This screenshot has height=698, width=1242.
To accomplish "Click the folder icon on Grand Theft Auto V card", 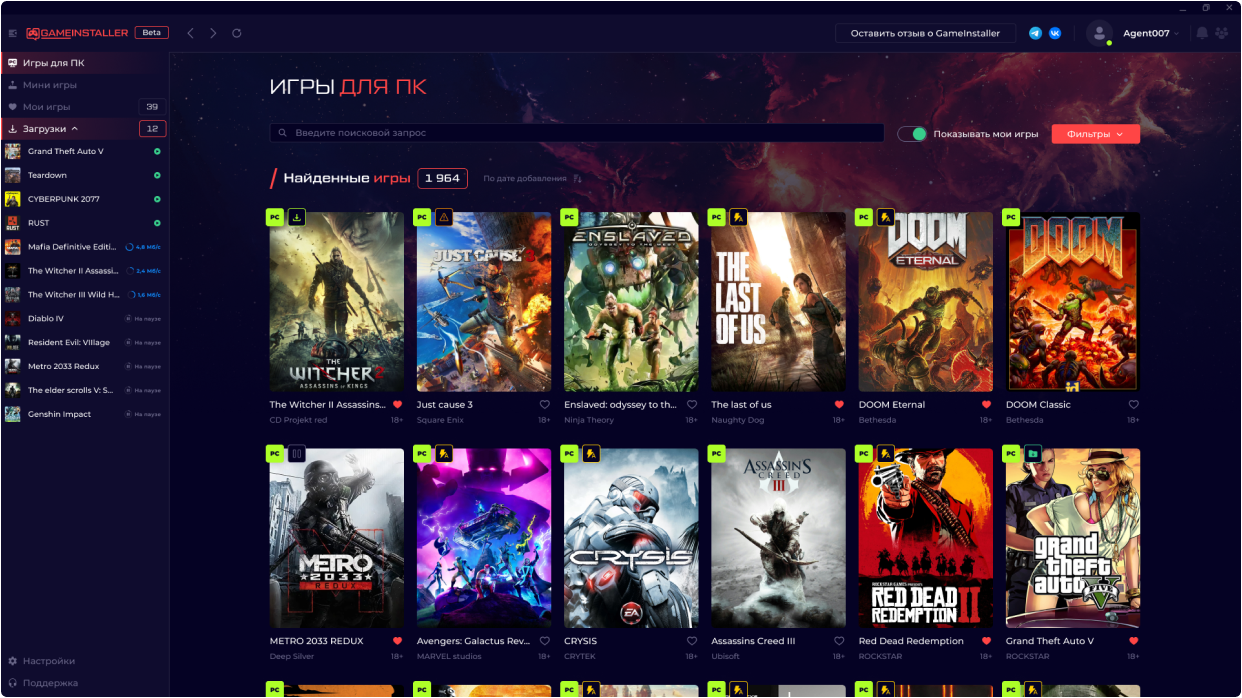I will coord(1033,453).
